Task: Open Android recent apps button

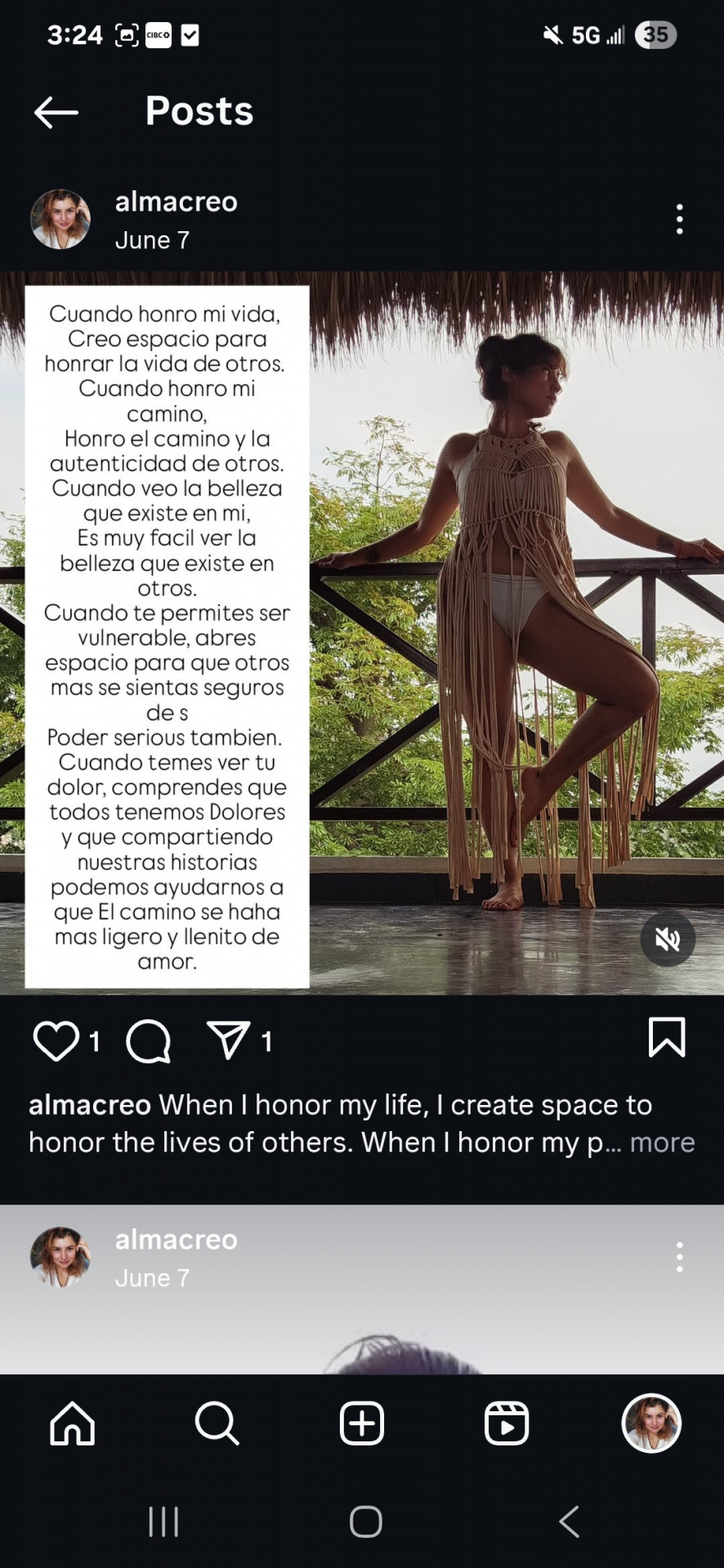Action: coord(163,1521)
